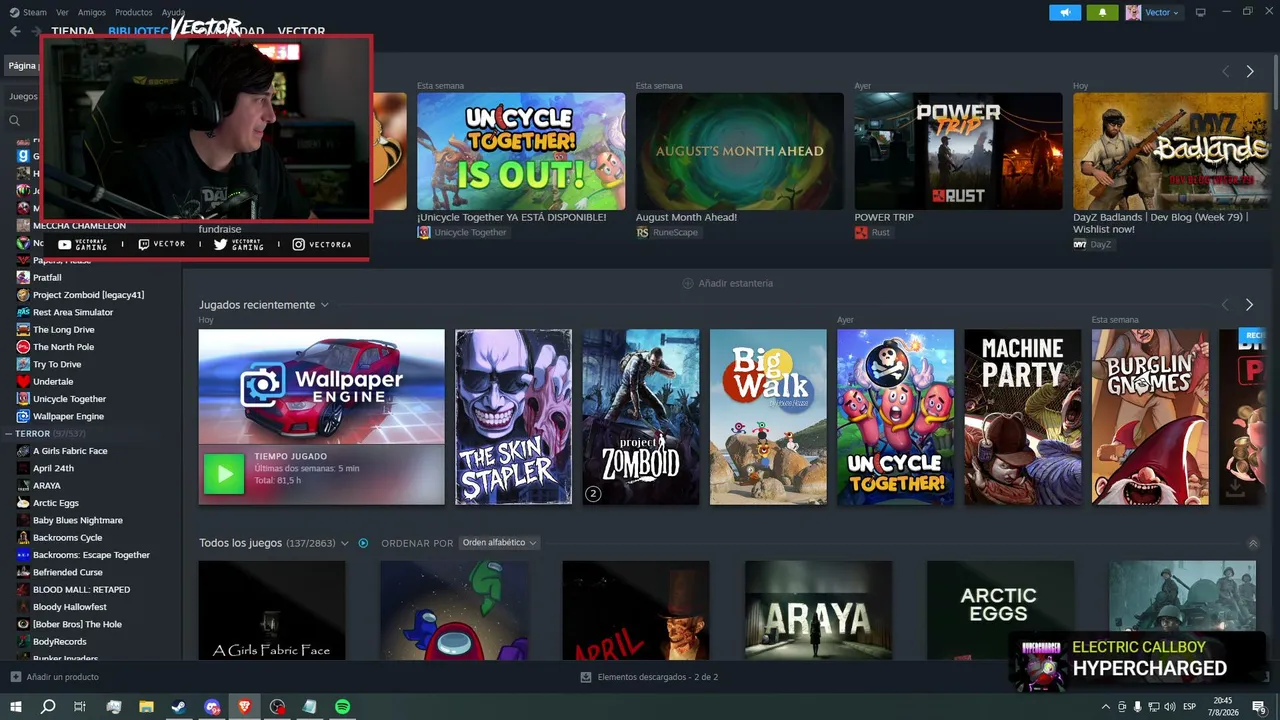Expand the Jugados recientemente shelf dropdown
Viewport: 1280px width, 720px height.
[324, 305]
